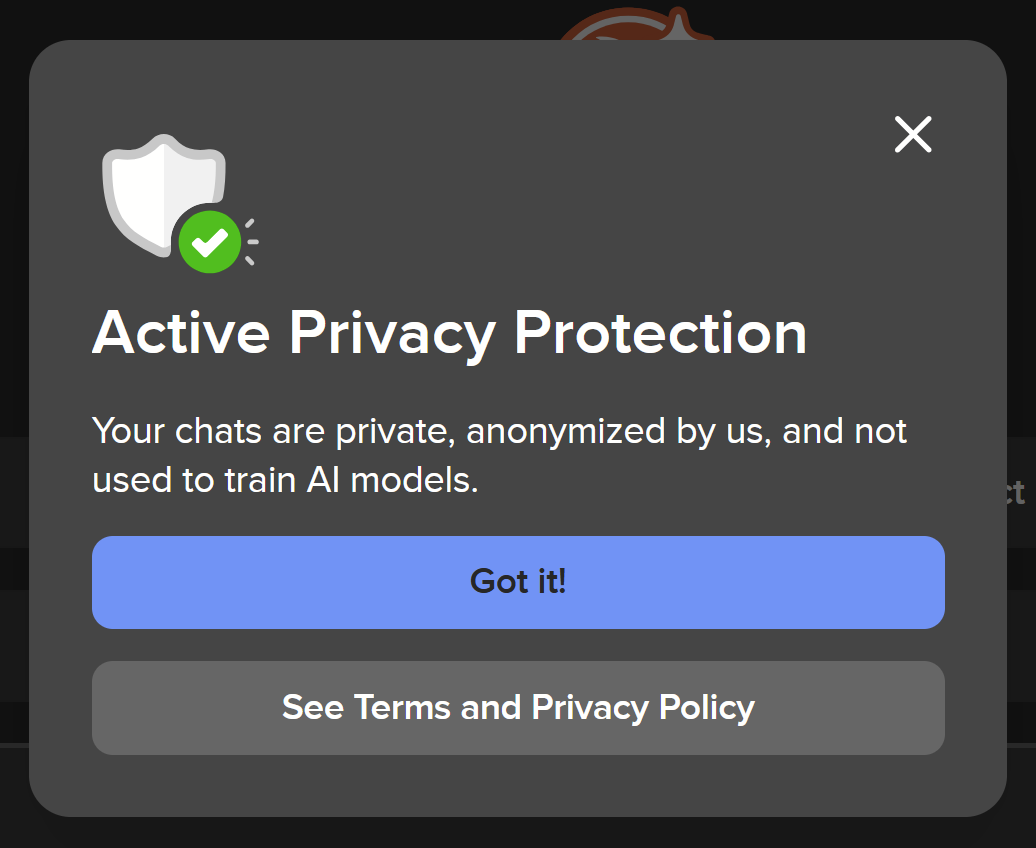Click the dimmed backdrop left of the logo
This screenshot has height=848, width=1036.
click(x=300, y=18)
